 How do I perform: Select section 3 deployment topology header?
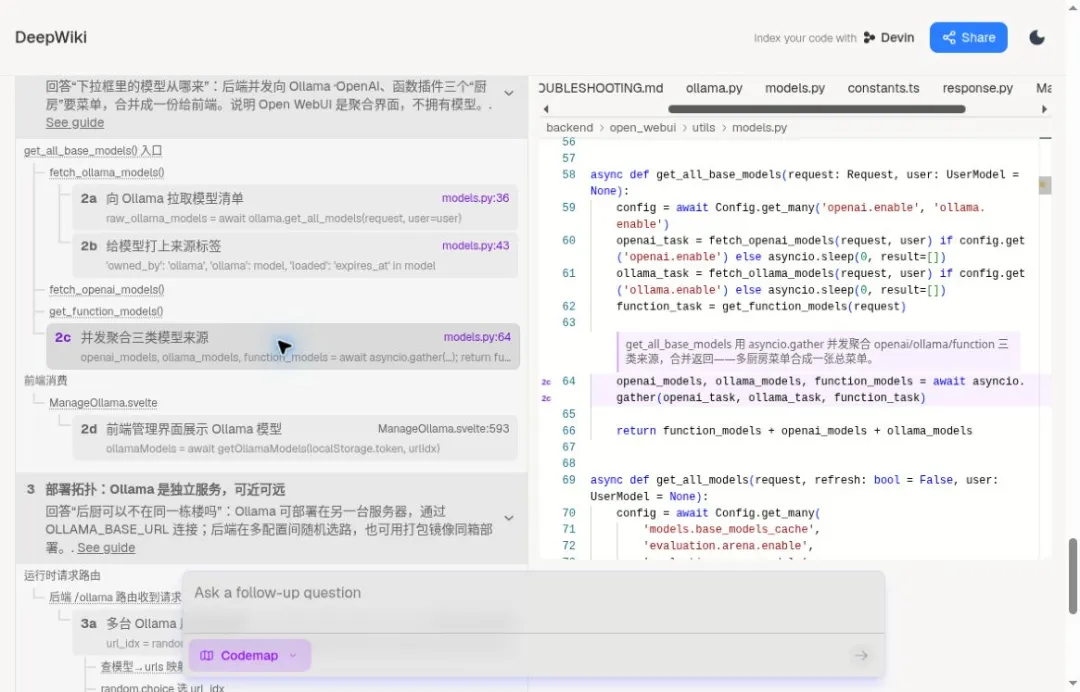pos(271,518)
